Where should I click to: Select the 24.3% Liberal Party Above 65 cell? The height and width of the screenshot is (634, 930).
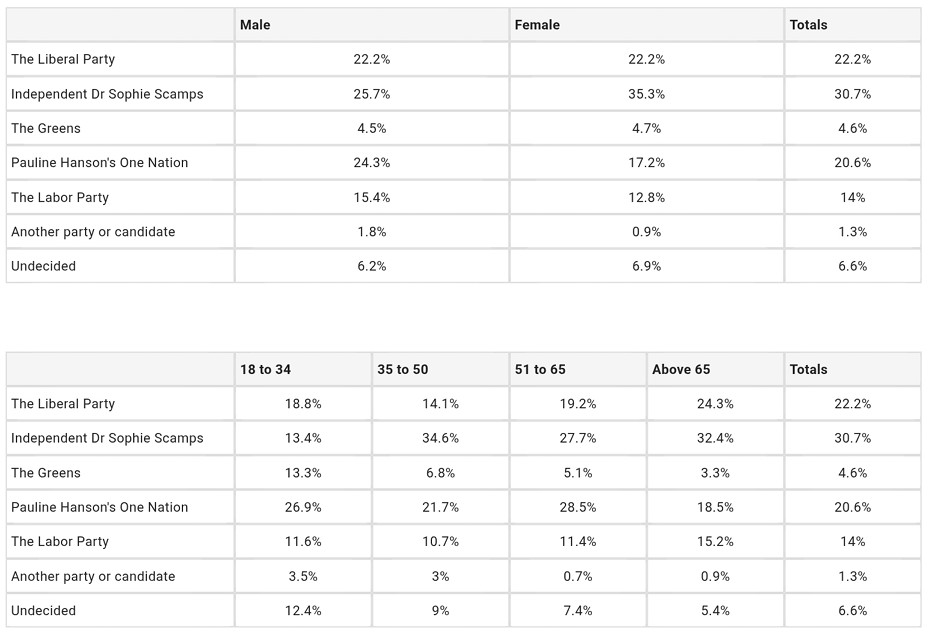click(715, 404)
